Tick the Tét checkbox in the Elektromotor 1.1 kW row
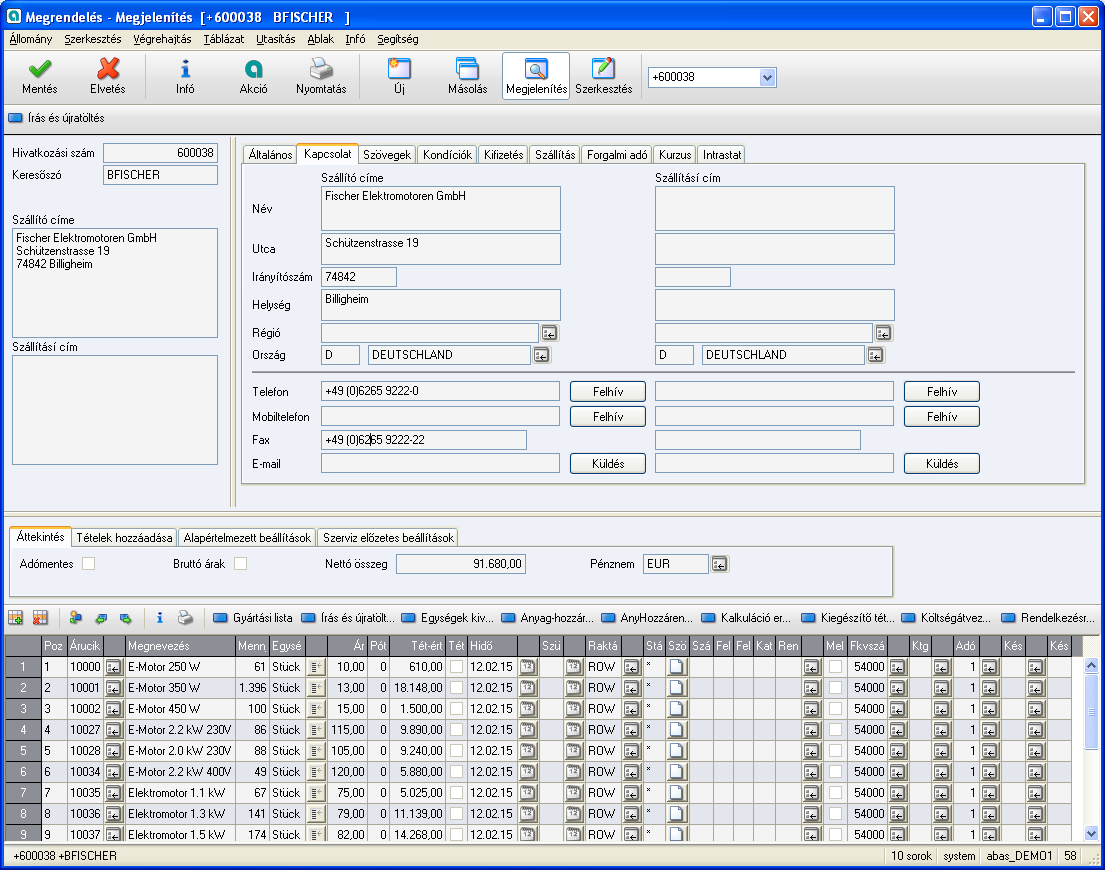The width and height of the screenshot is (1105, 870). click(457, 793)
